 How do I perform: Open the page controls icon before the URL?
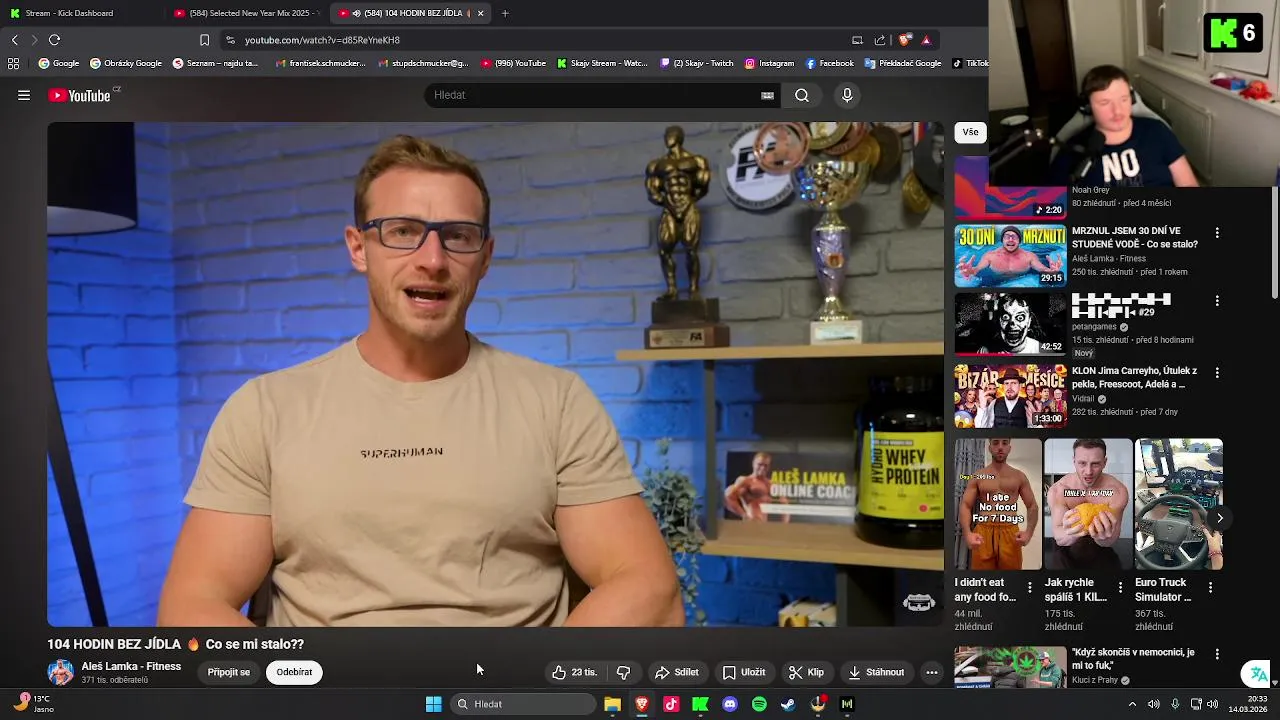[230, 40]
